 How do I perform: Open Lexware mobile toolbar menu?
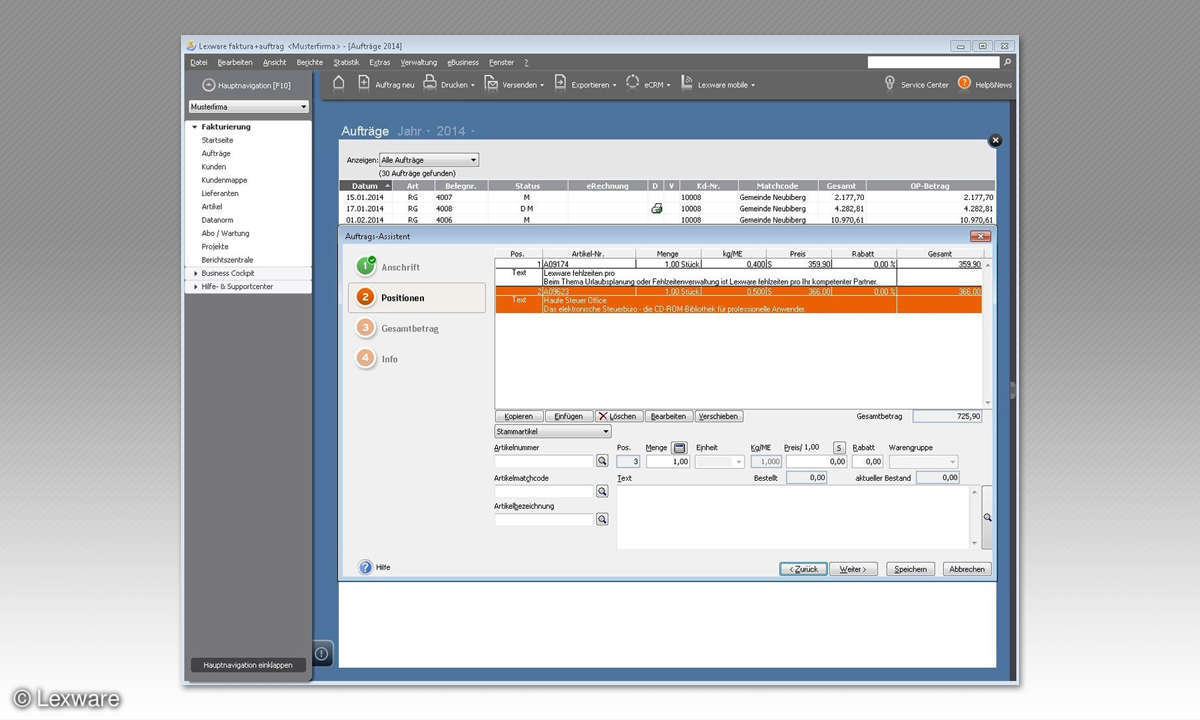[x=718, y=84]
